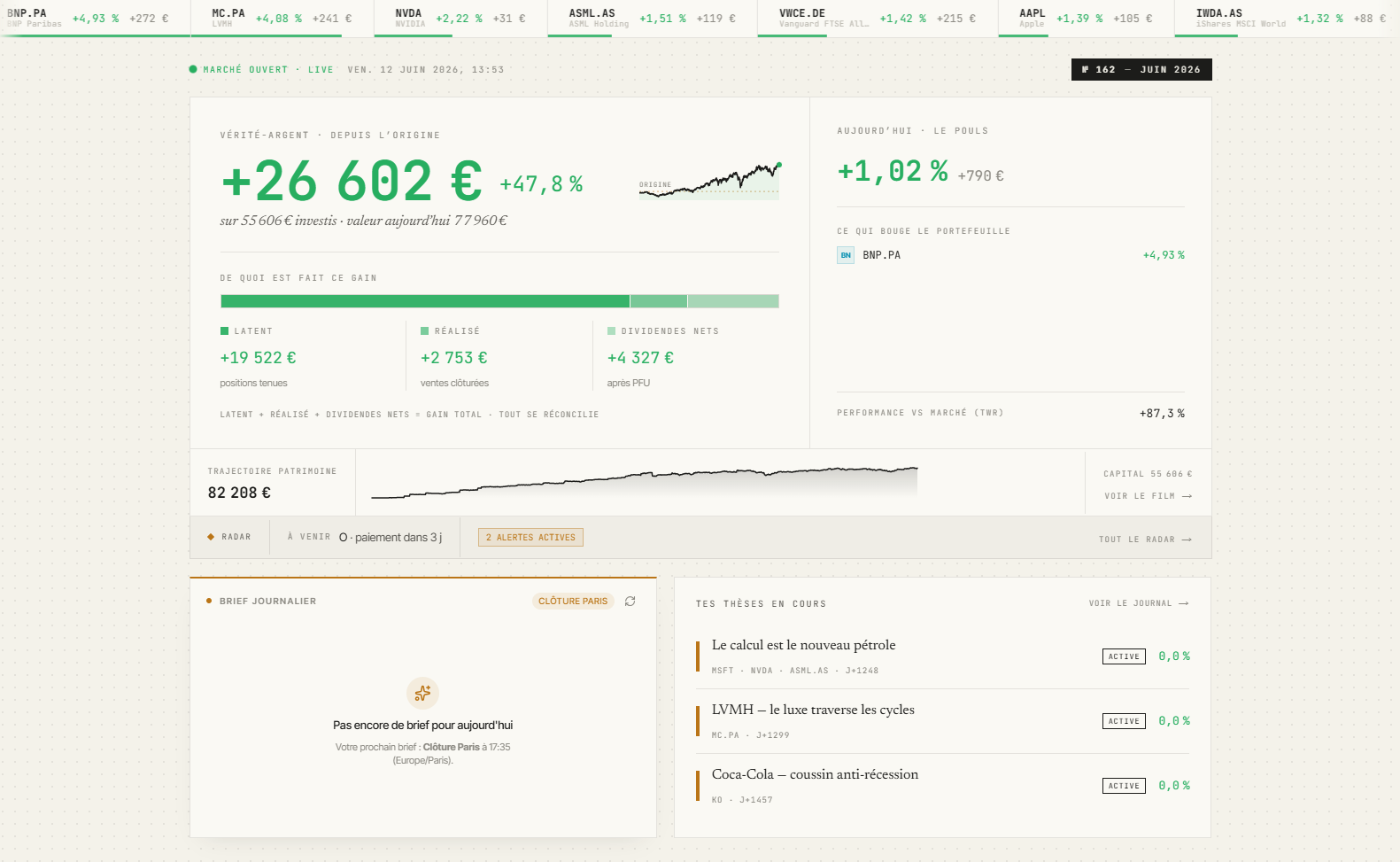Viewport: 1400px width, 862px height.
Task: Click the origin sparkline chart thumbnail
Action: click(709, 181)
